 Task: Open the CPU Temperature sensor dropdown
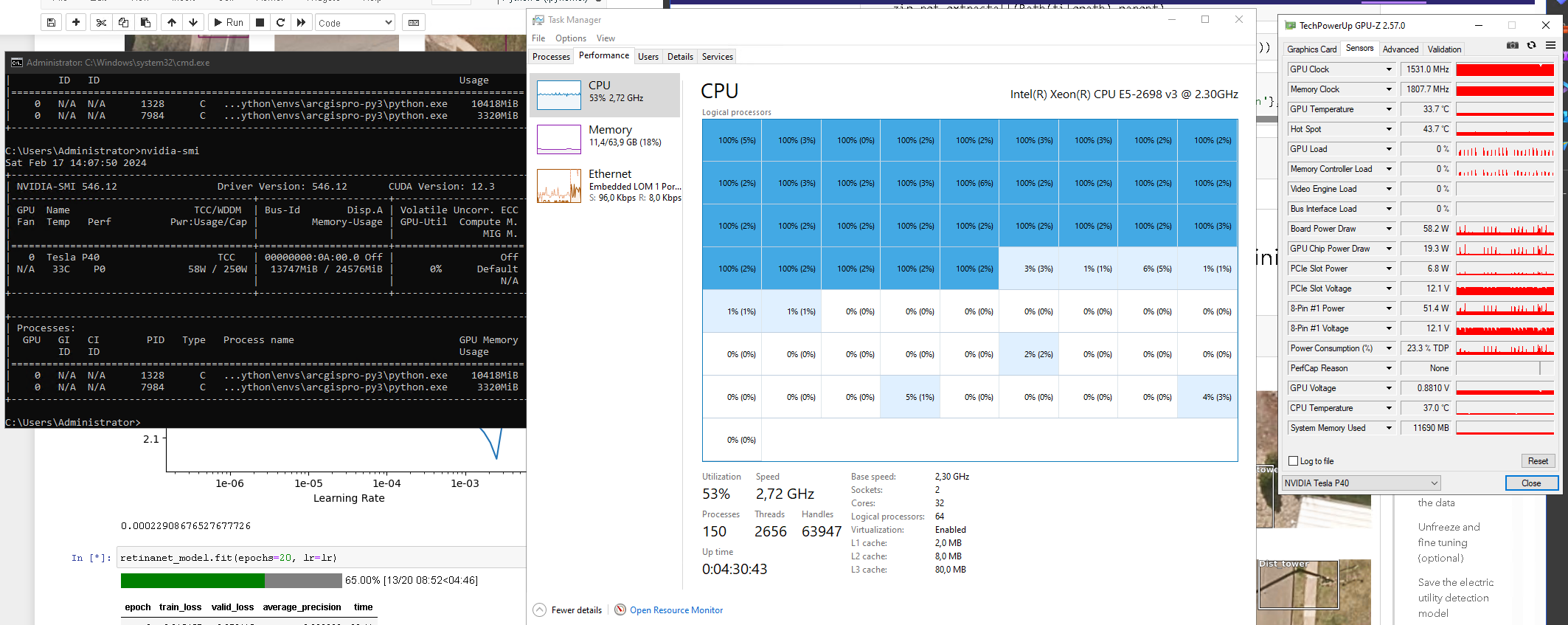coord(1389,408)
